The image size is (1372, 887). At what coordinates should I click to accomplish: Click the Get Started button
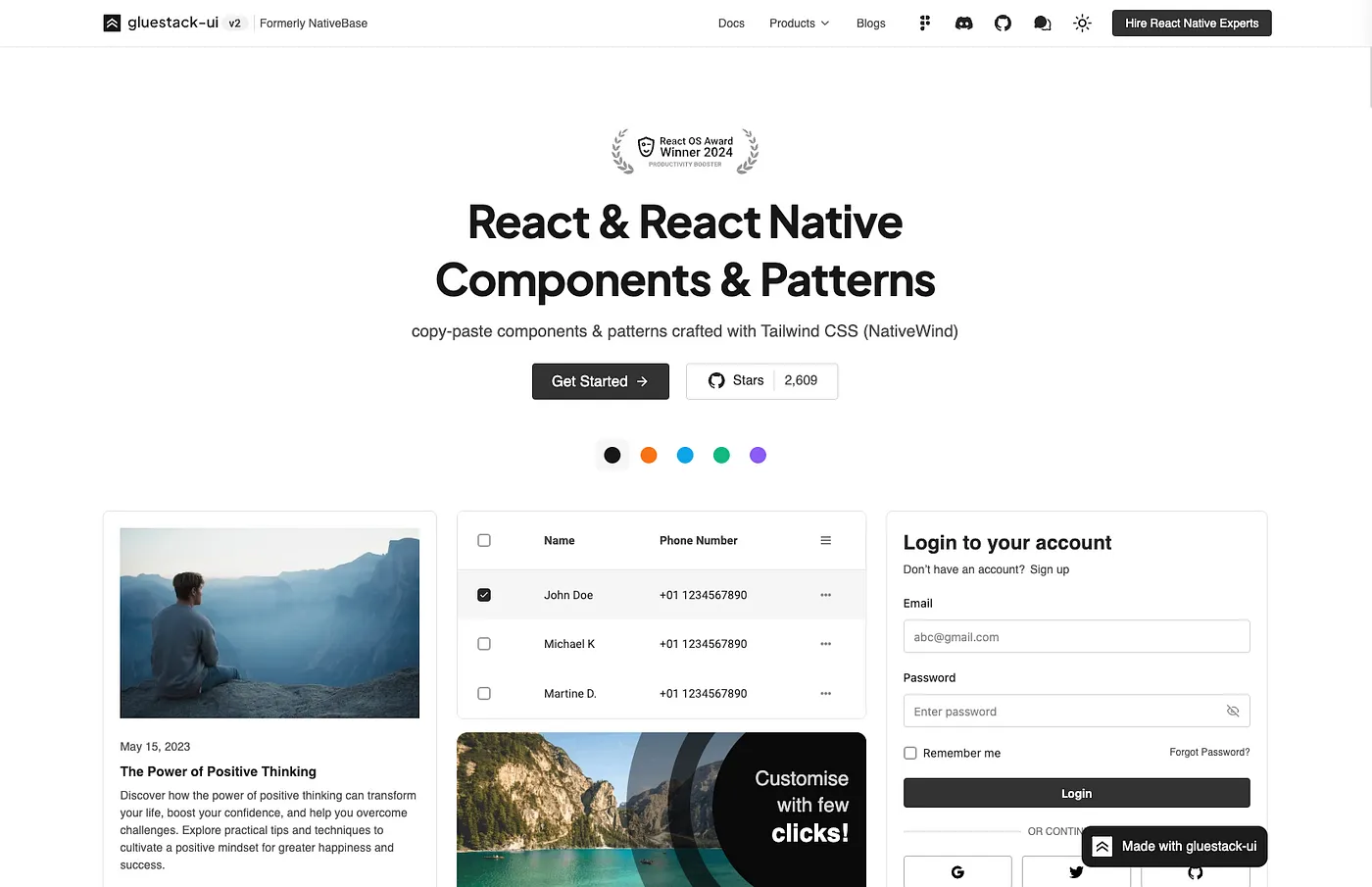[x=600, y=381]
